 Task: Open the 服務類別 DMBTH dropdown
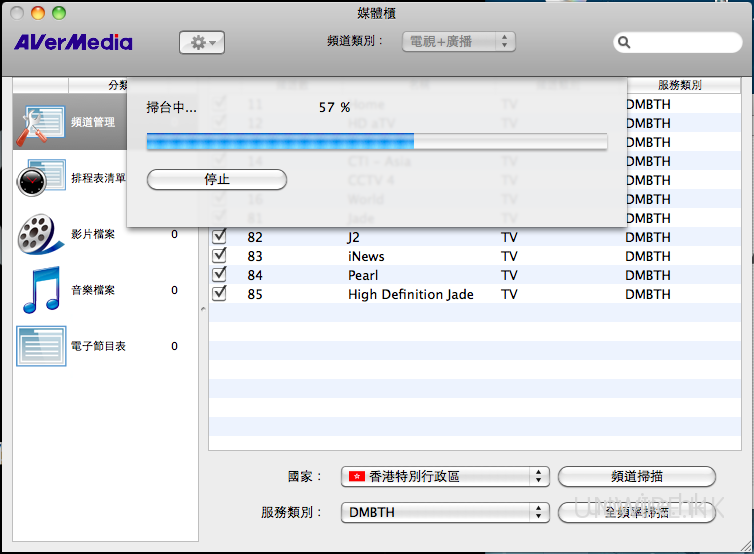coord(445,512)
